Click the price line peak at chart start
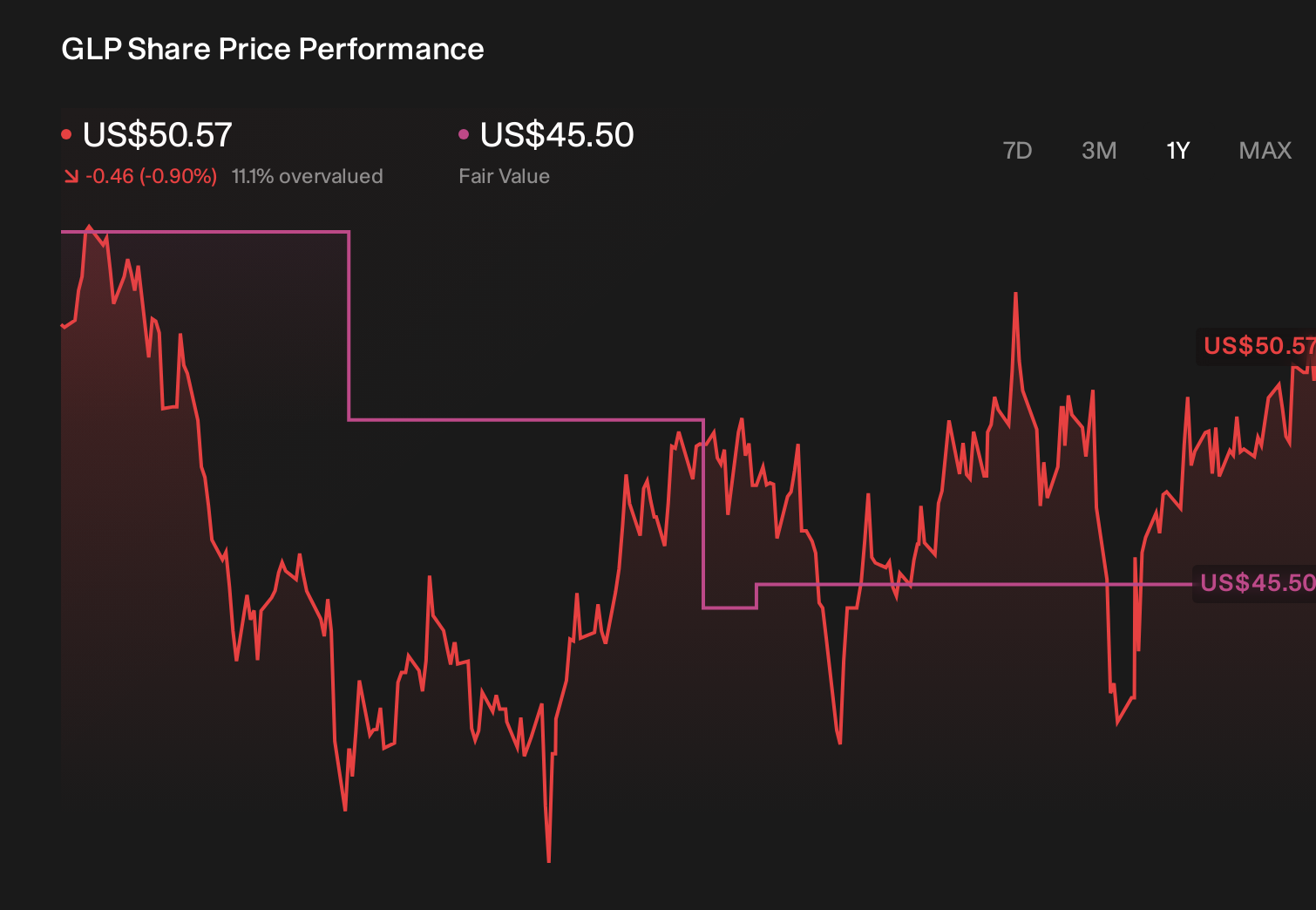 coord(88,227)
